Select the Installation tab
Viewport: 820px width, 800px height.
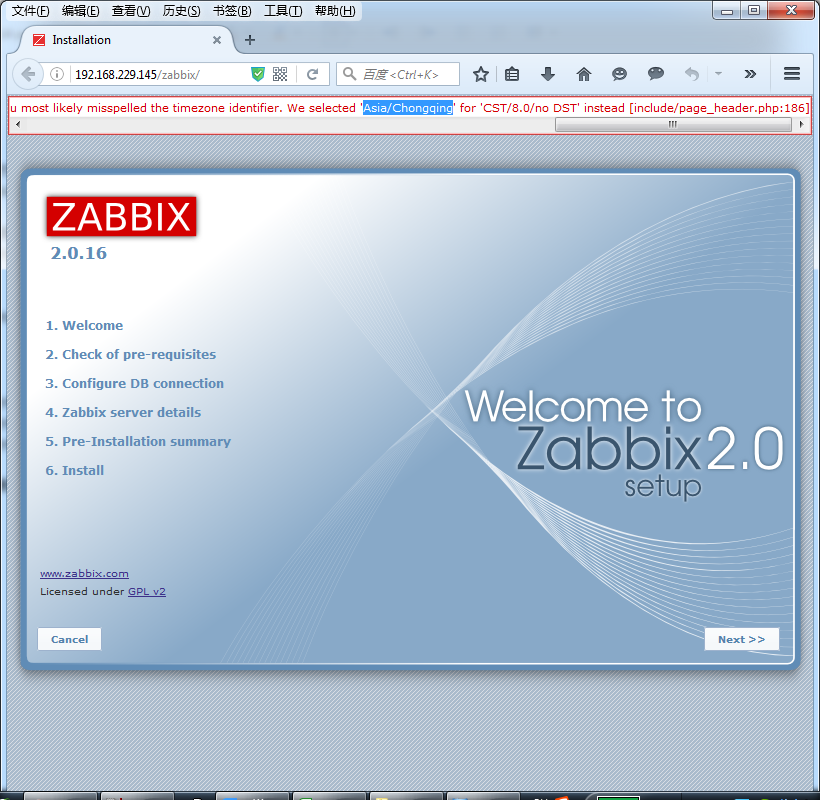tap(127, 40)
